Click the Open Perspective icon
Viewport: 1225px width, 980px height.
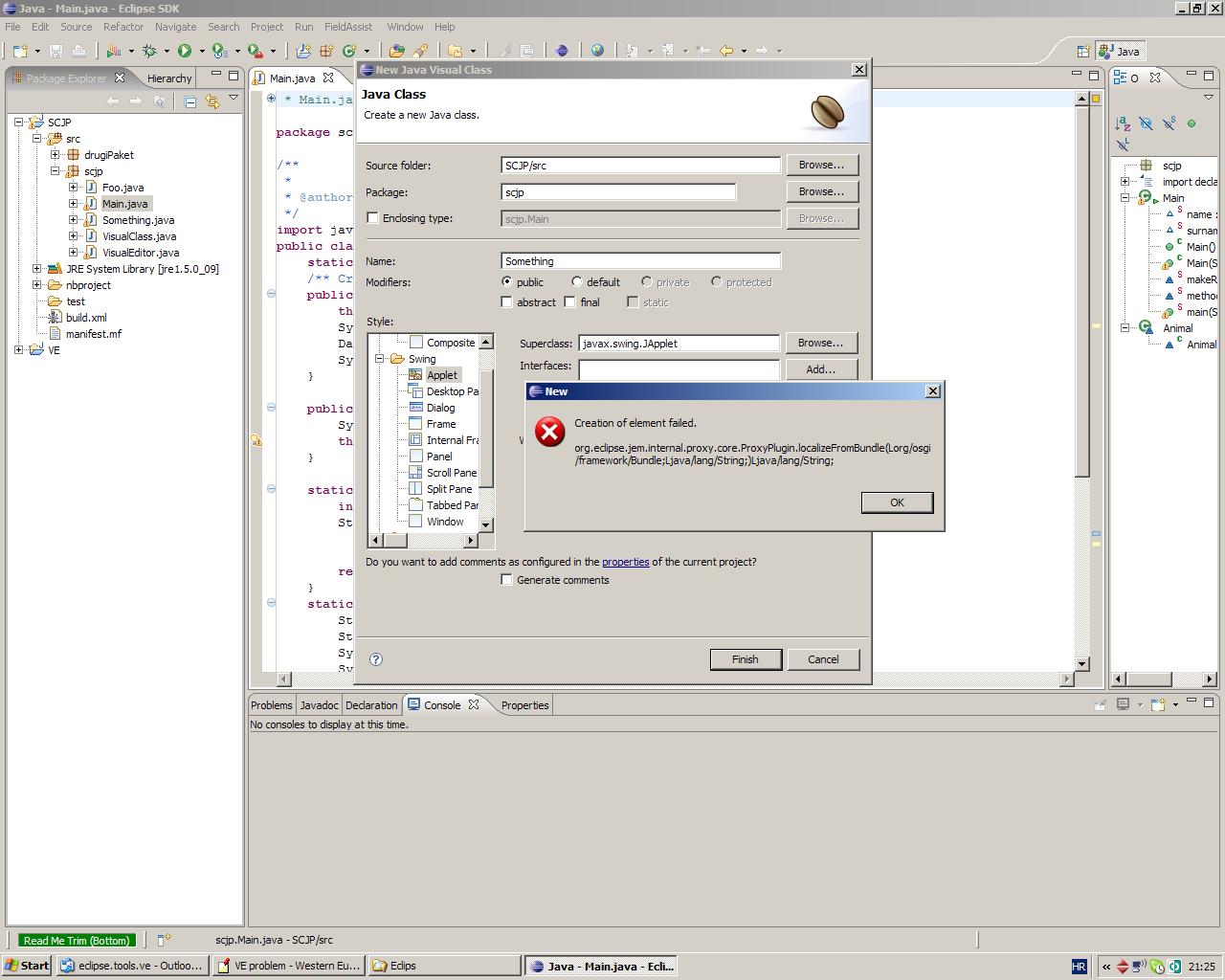pos(1083,52)
